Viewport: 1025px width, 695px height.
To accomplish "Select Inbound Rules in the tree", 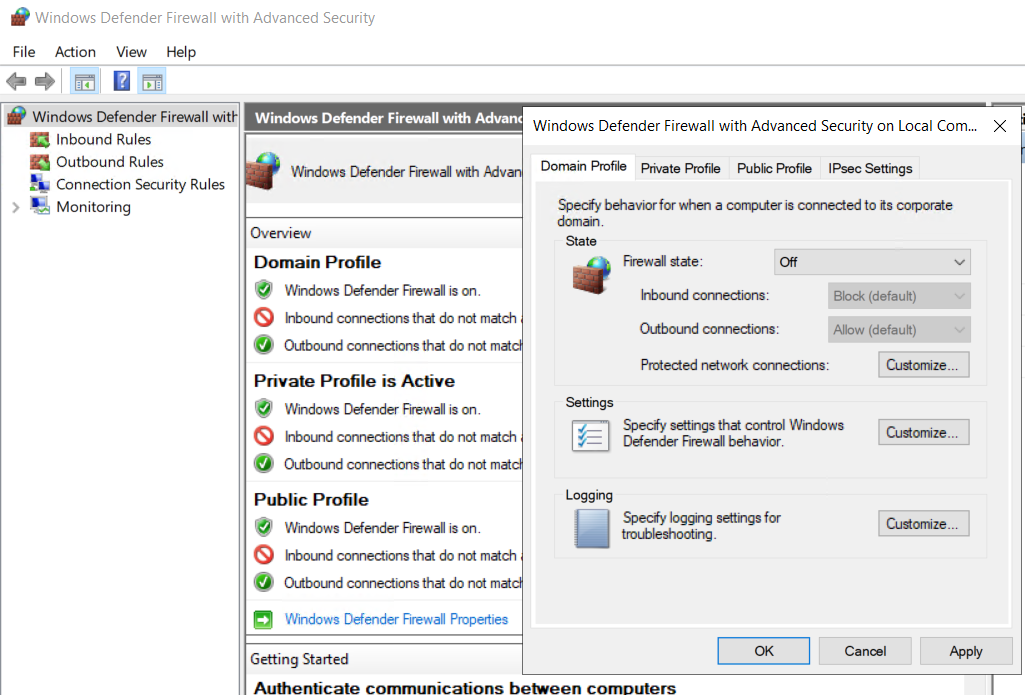I will point(103,139).
